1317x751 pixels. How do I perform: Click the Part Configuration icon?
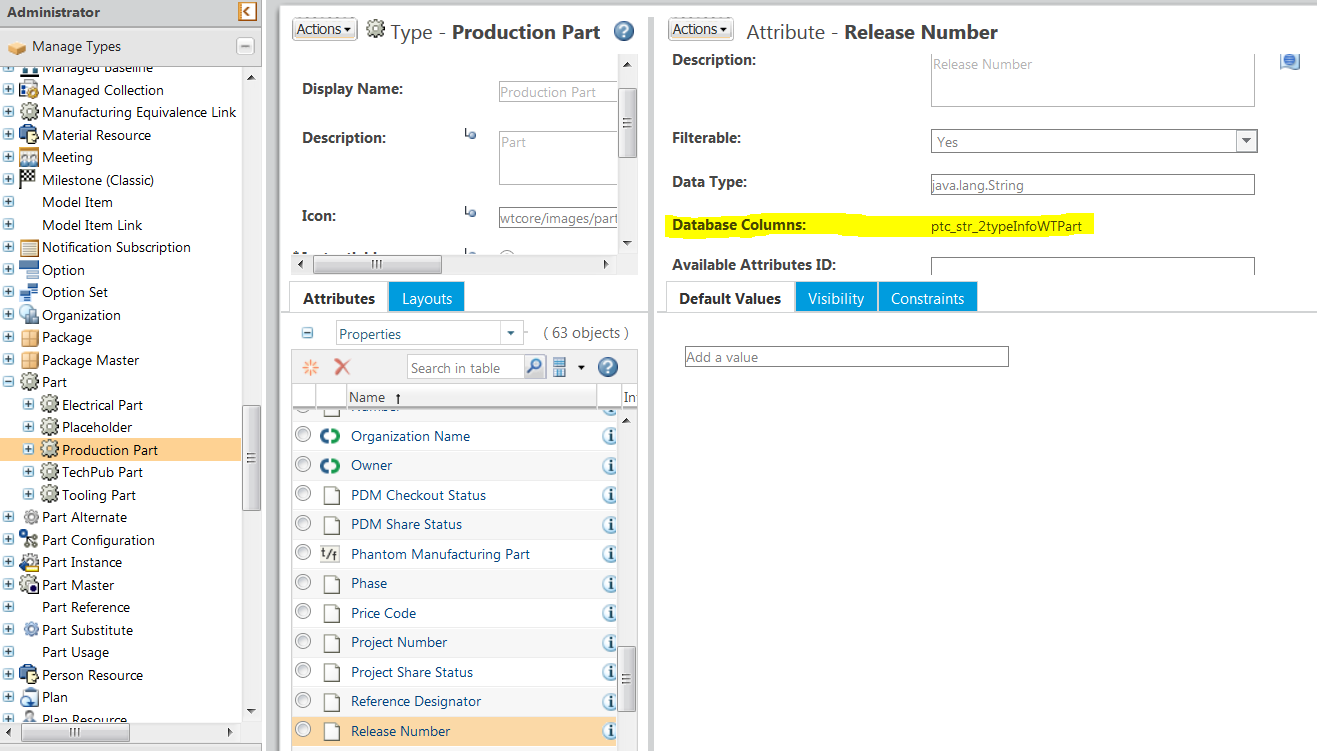point(29,540)
